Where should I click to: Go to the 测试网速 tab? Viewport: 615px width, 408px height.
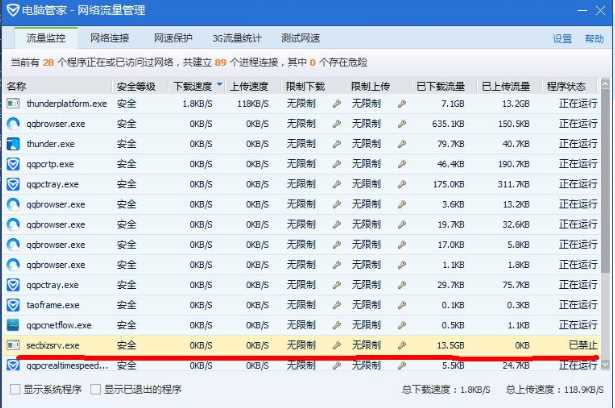[301, 39]
